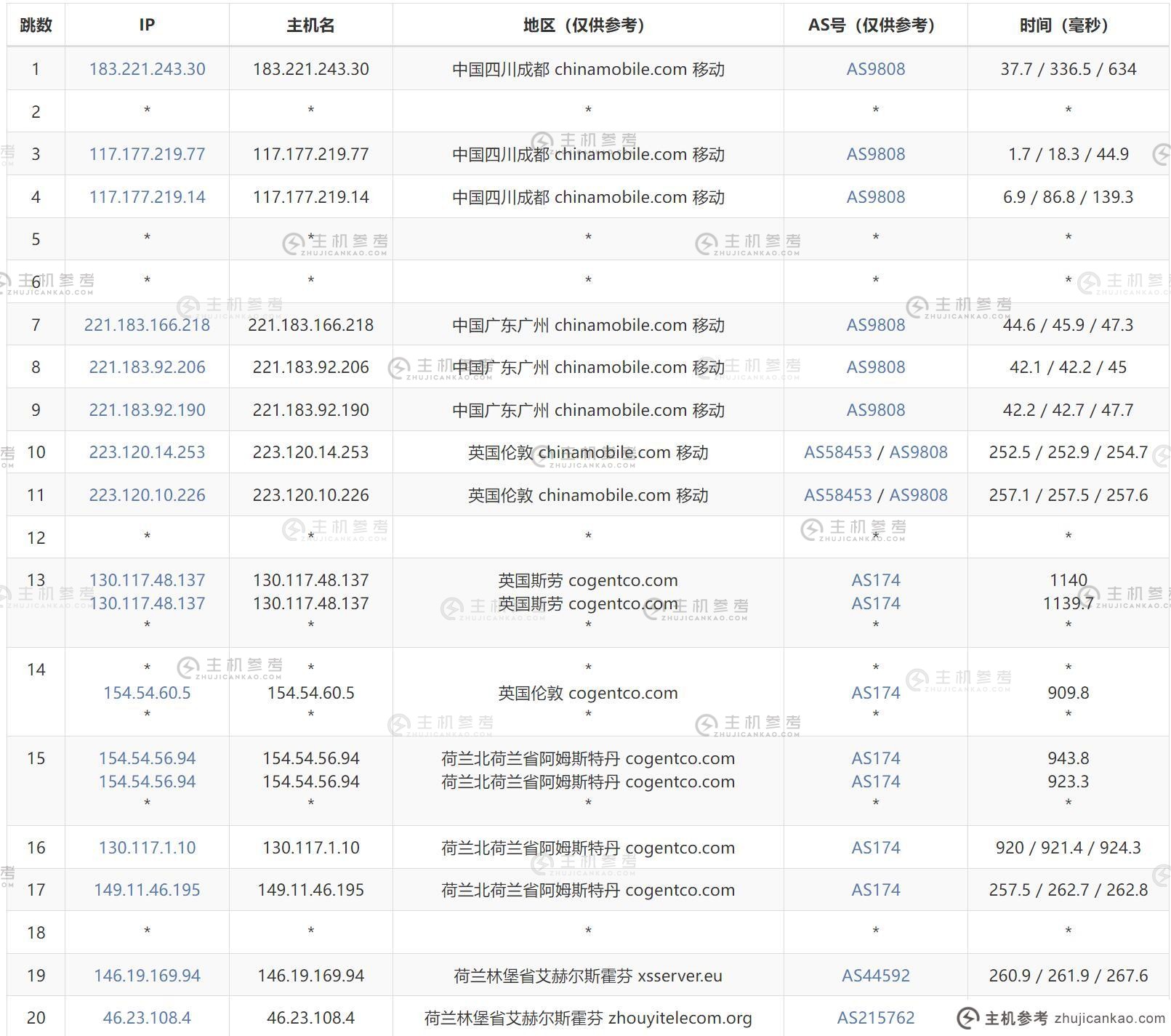This screenshot has width=1171, height=1036.
Task: Select hostname cell 117.177.219.77
Action: (310, 154)
